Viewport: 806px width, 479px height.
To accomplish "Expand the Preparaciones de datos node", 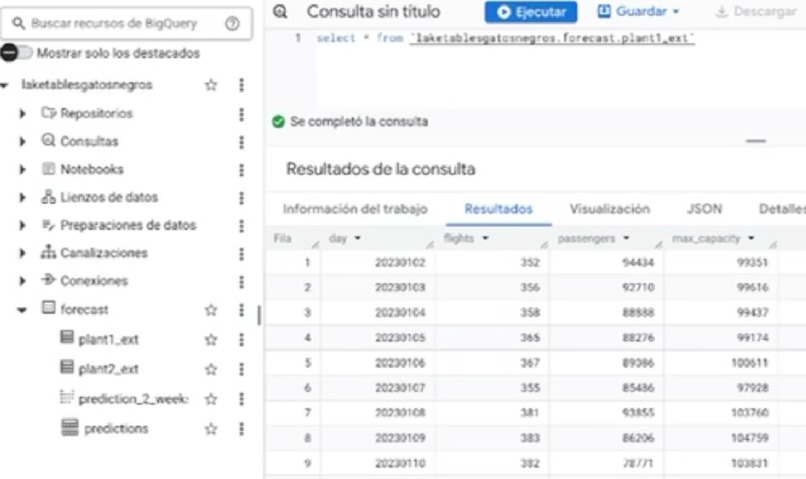I will click(23, 225).
